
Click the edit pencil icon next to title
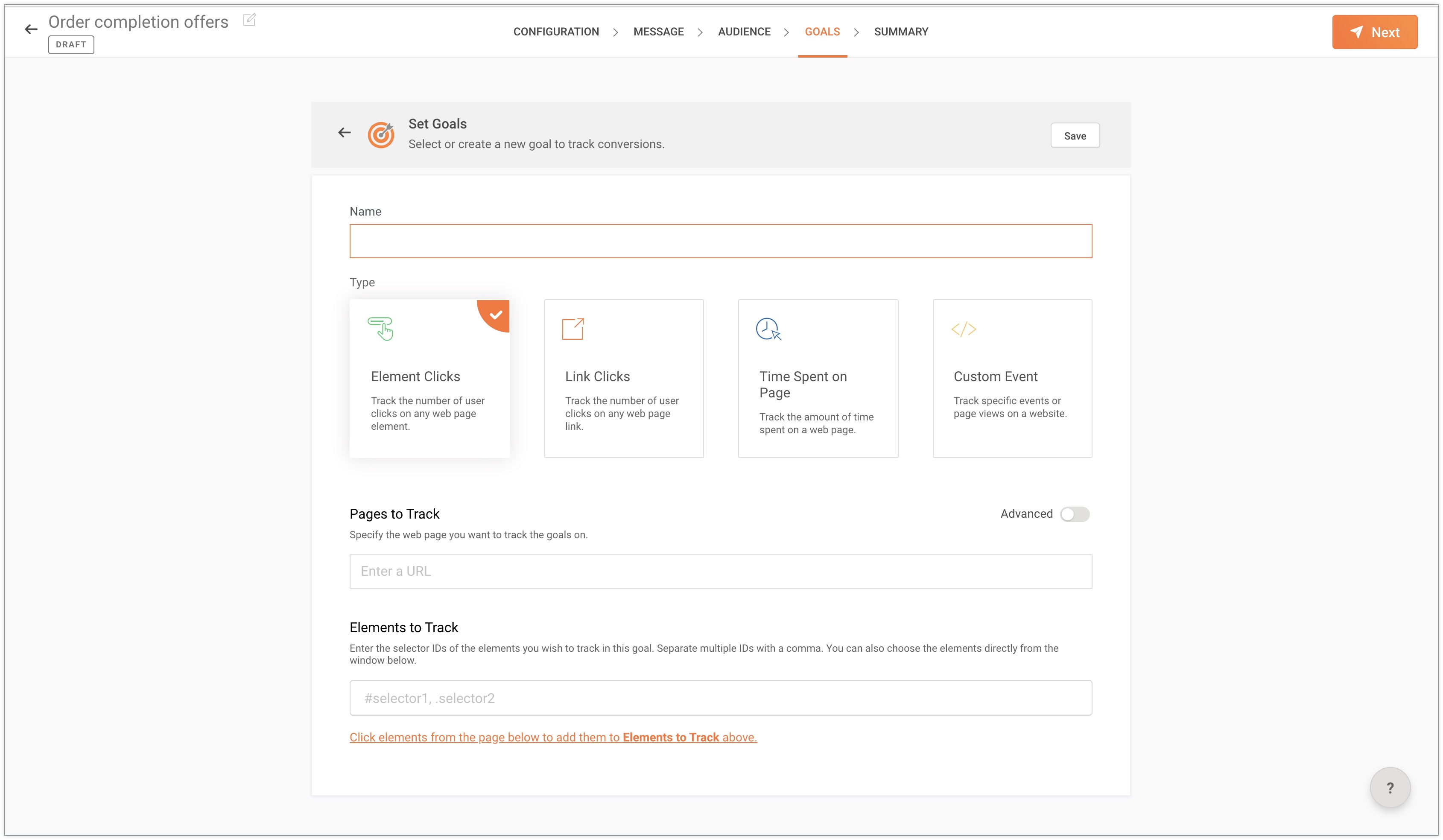pyautogui.click(x=249, y=20)
